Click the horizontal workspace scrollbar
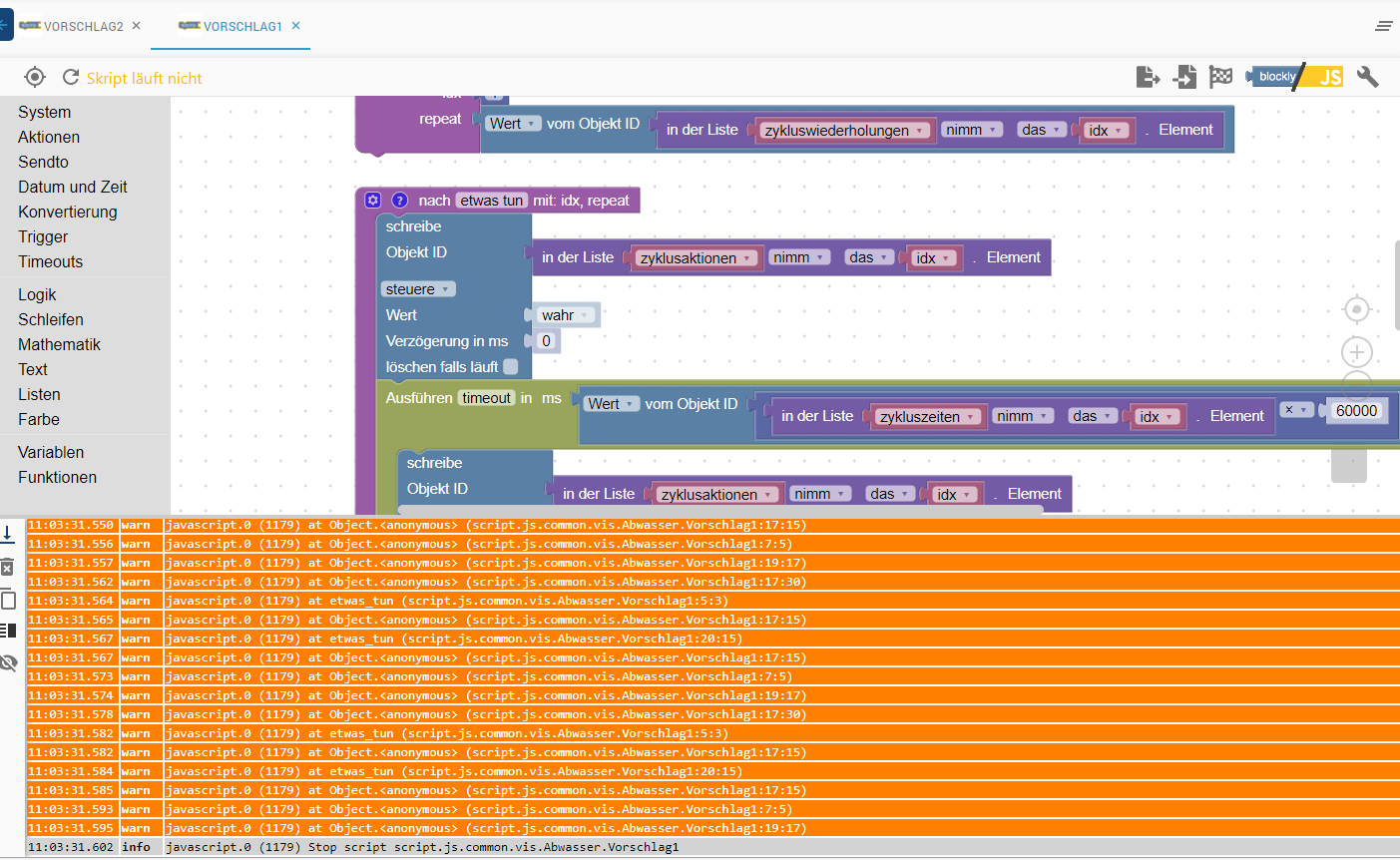This screenshot has width=1400, height=860. click(x=720, y=510)
